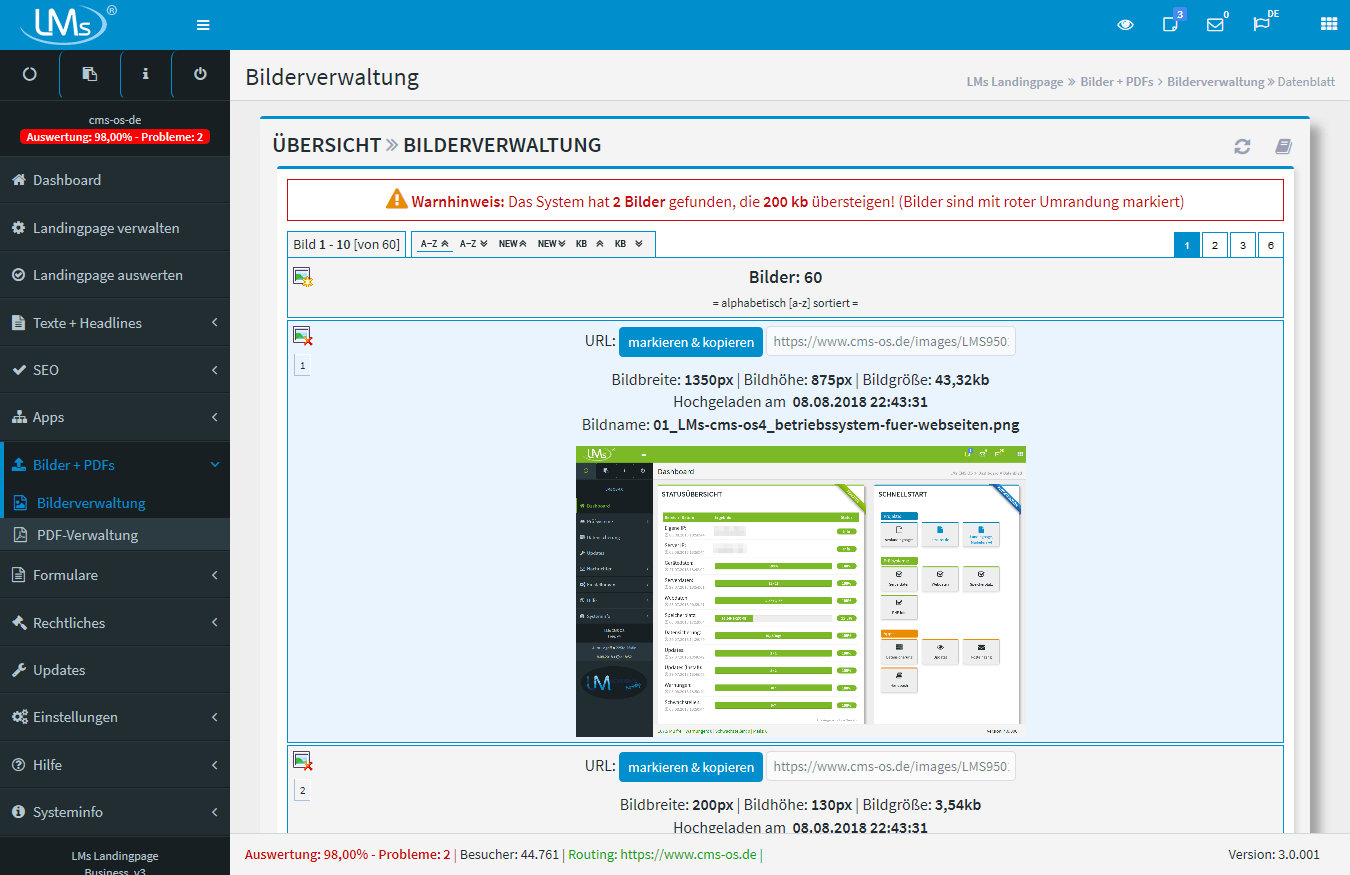Sort images A–Z descending
The height and width of the screenshot is (875, 1350).
point(473,244)
